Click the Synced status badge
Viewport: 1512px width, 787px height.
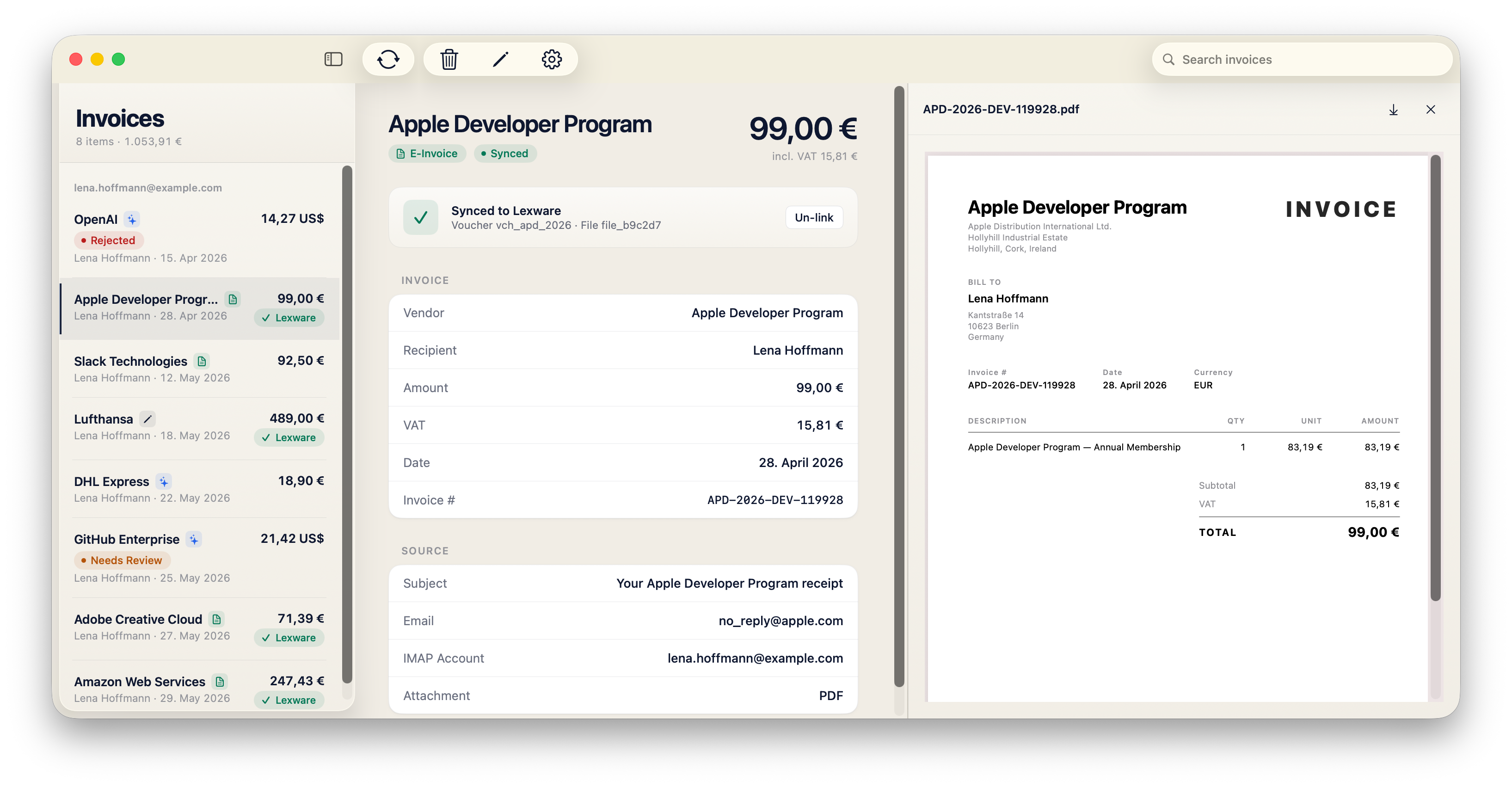click(x=505, y=154)
